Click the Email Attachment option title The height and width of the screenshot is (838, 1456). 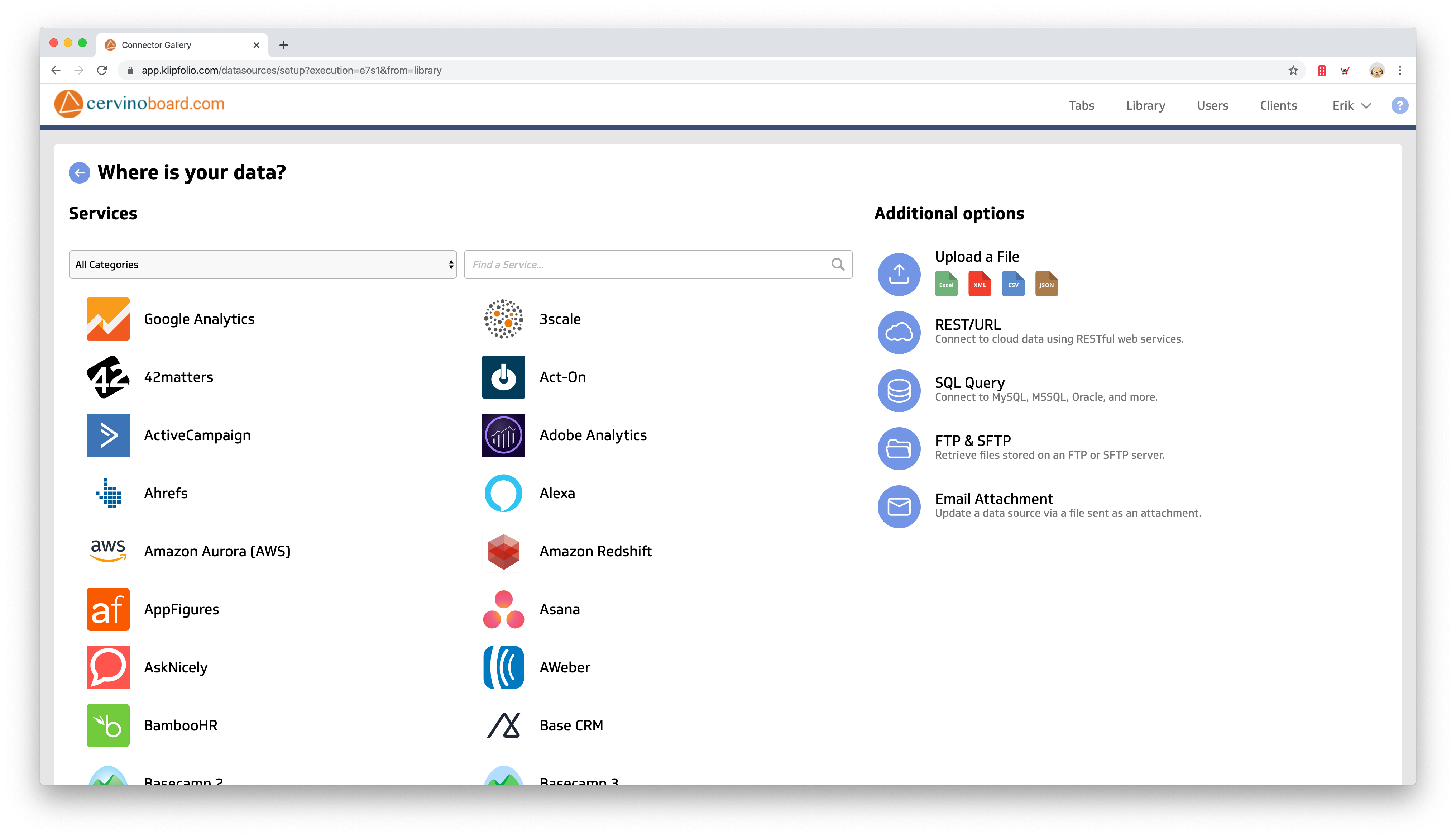click(x=993, y=499)
